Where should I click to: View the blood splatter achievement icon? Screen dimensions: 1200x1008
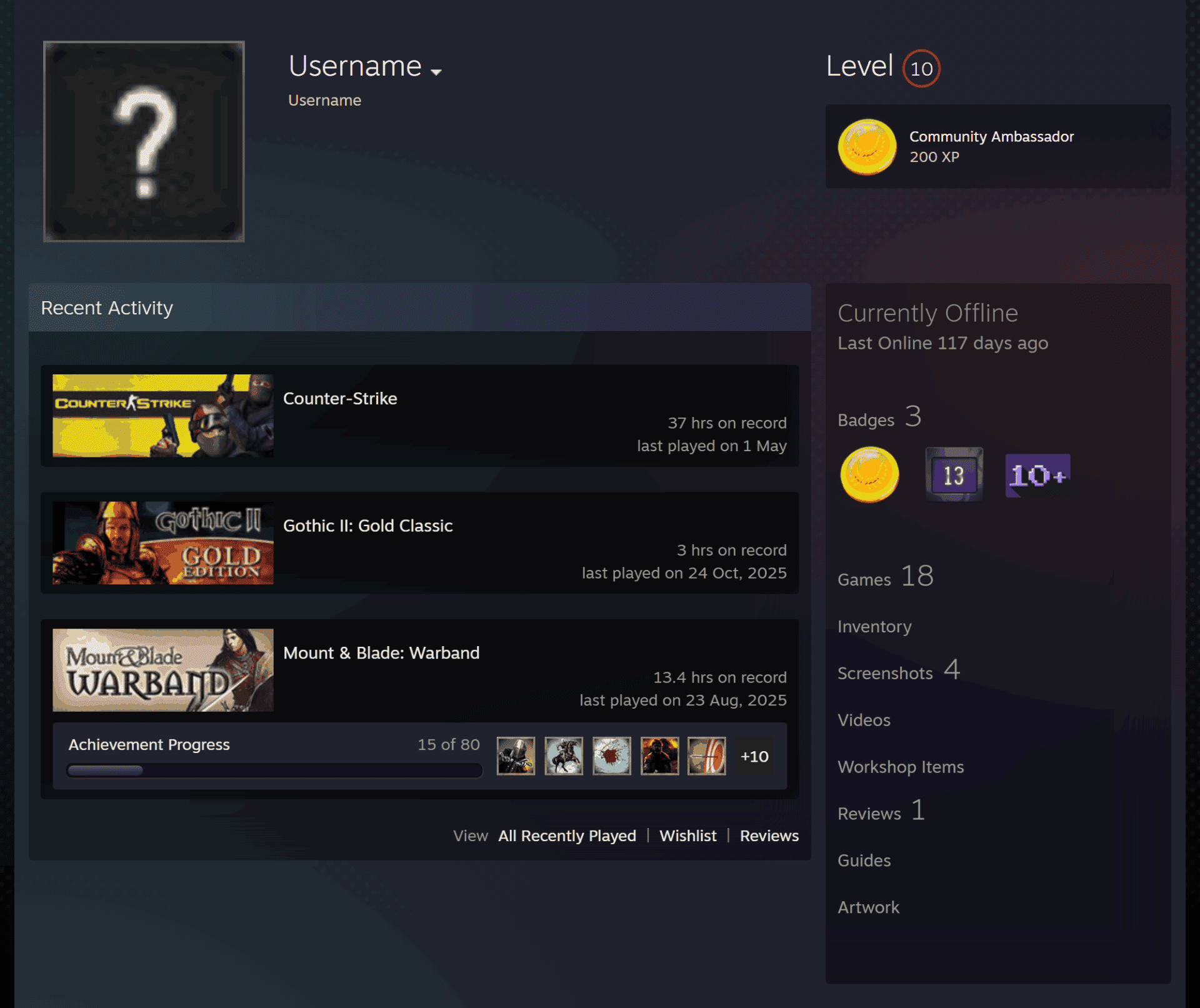[x=612, y=756]
